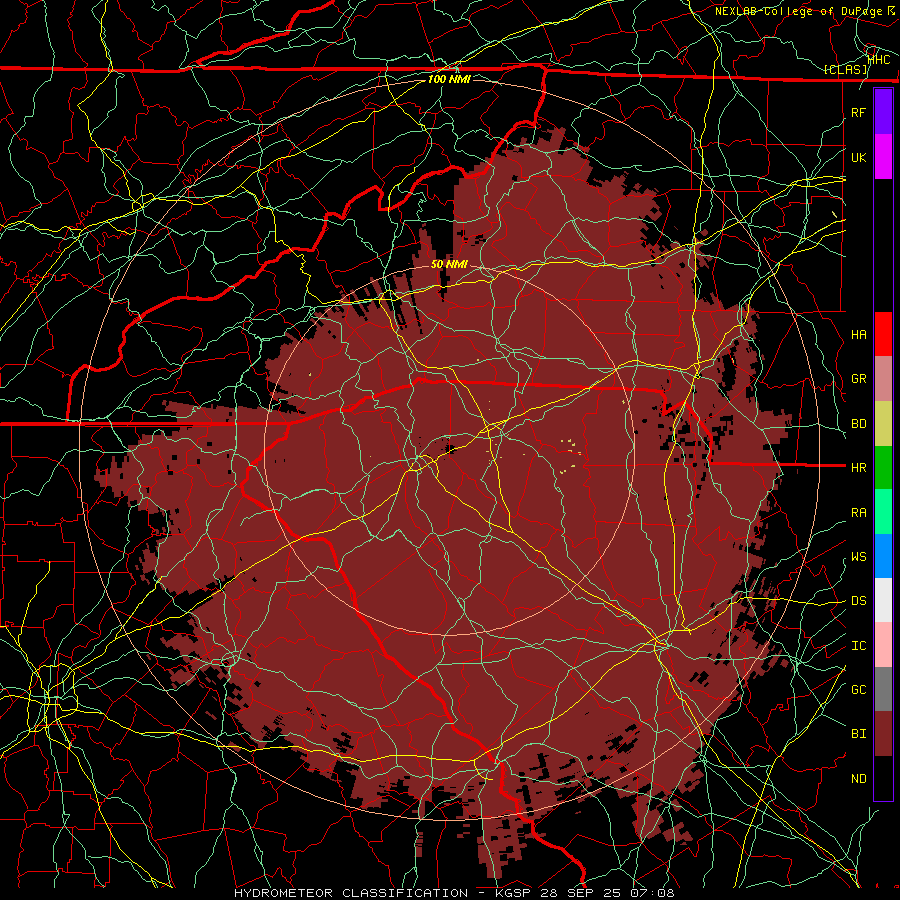Click the purple RF legend color swatch
This screenshot has height=900, width=900.
pyautogui.click(x=883, y=112)
